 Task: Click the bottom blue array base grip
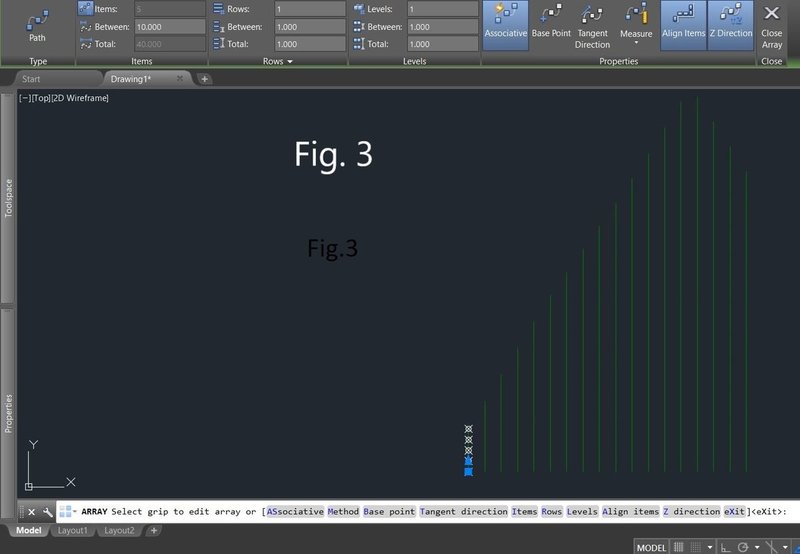tap(468, 472)
